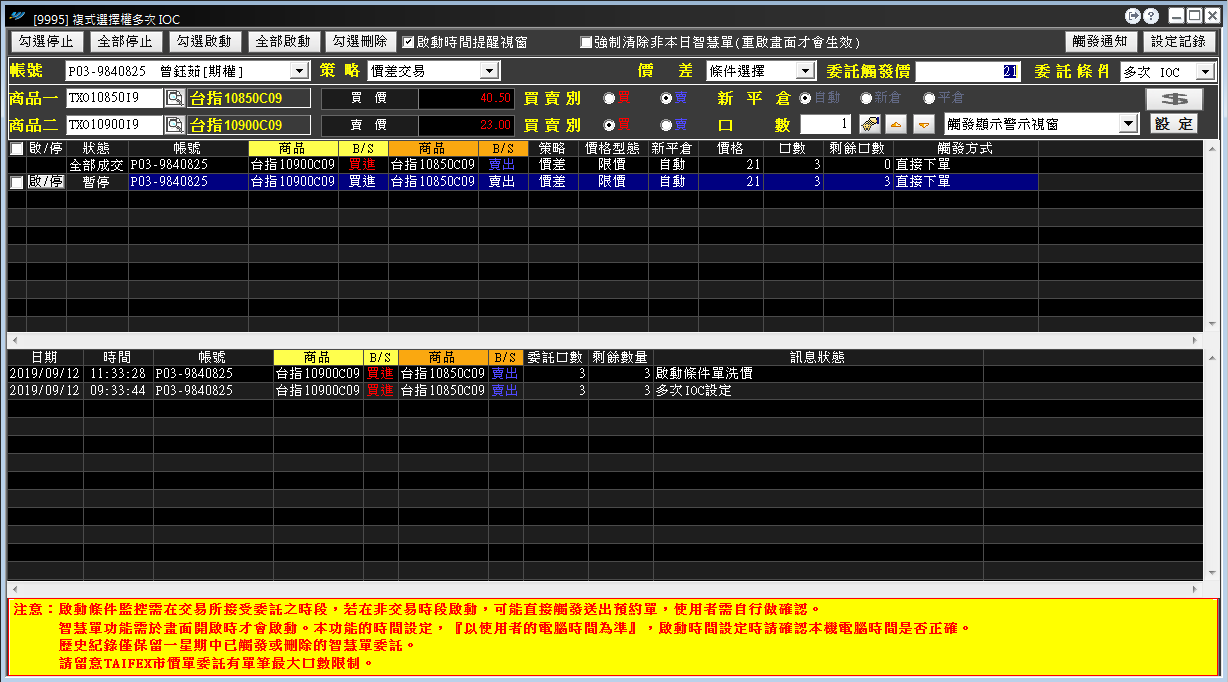Viewport: 1228px width, 682px height.
Task: Click the 設定 button
Action: (1174, 124)
